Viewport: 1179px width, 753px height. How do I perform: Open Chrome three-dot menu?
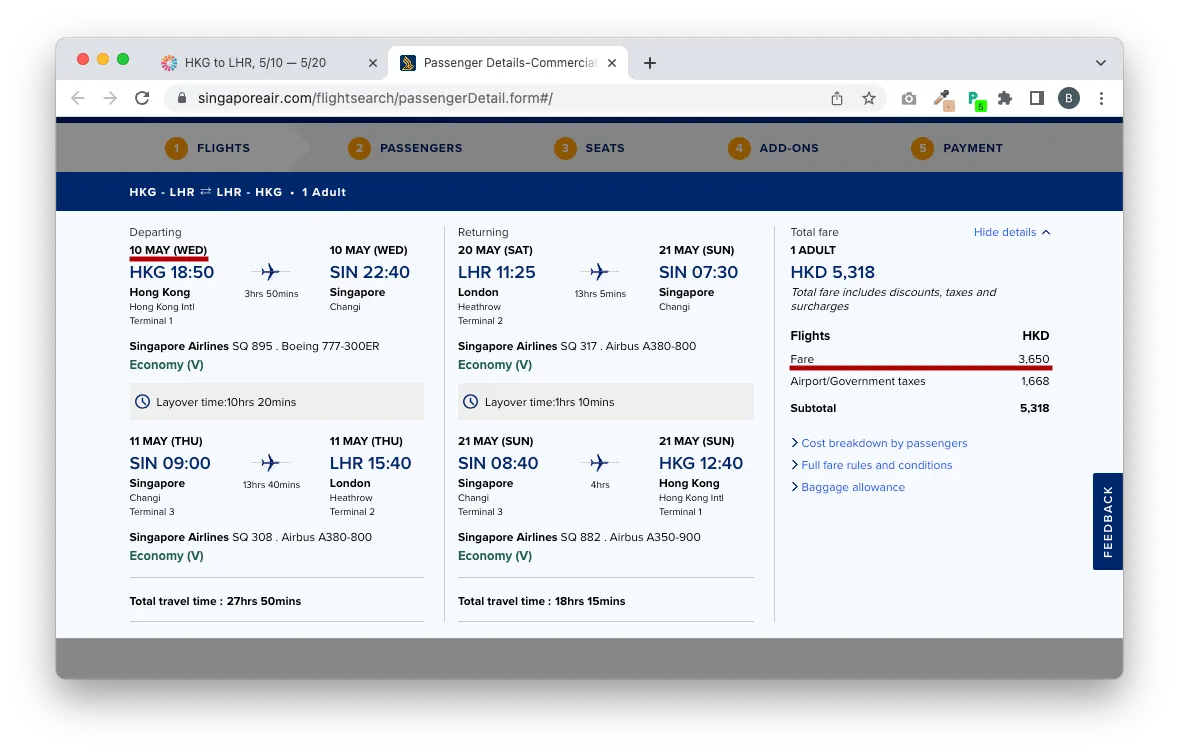(1102, 99)
